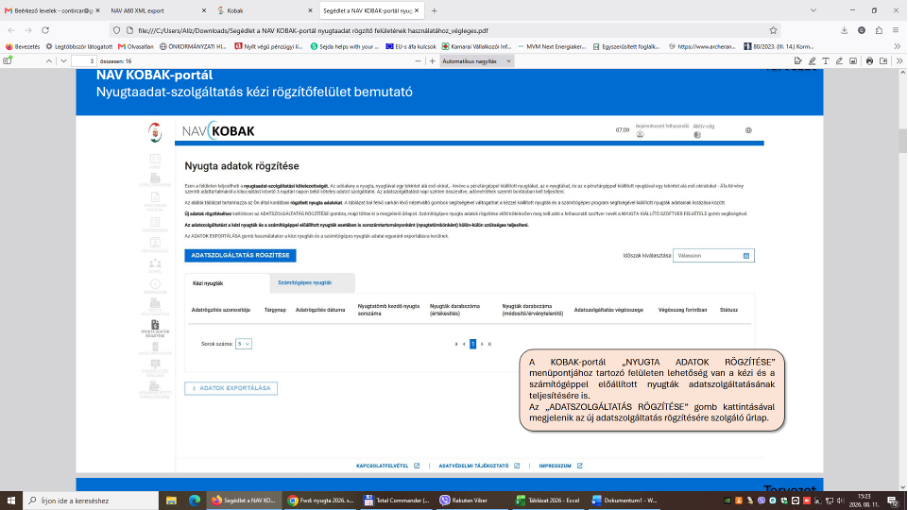Zoom in the PDF document
Screen dimensions: 908x510
432,61
